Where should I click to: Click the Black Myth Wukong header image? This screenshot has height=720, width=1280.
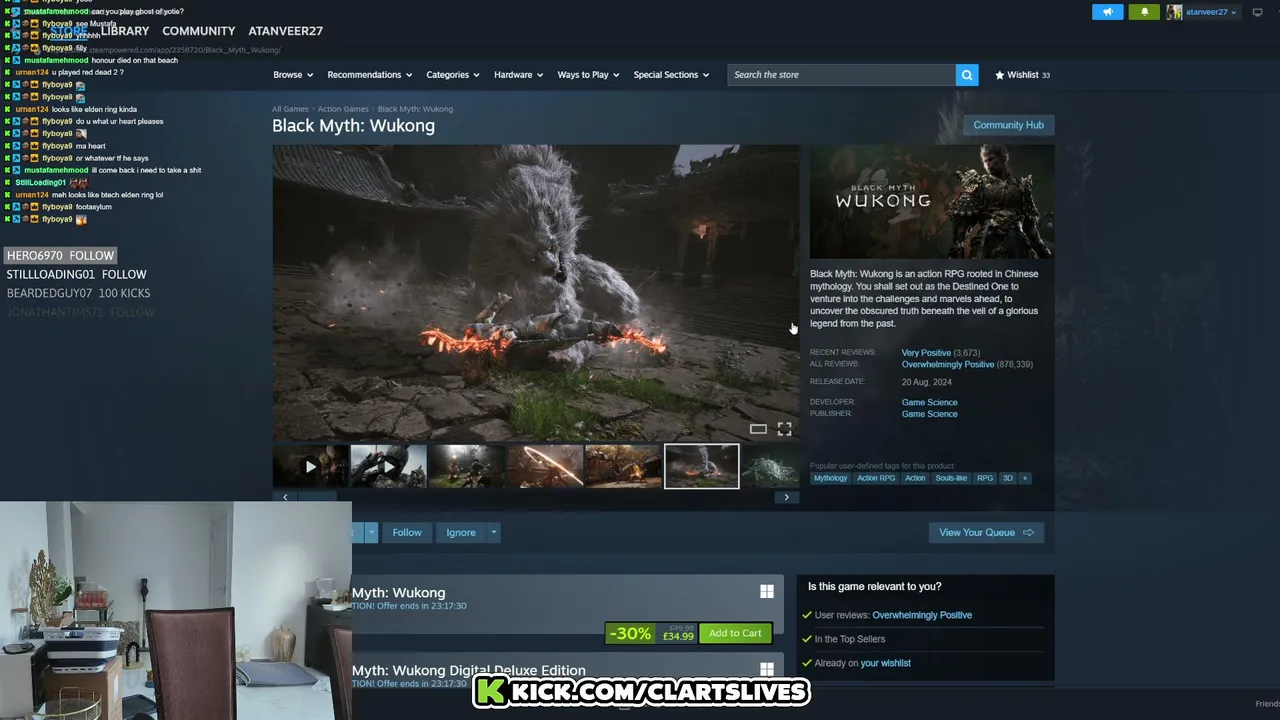(x=932, y=201)
